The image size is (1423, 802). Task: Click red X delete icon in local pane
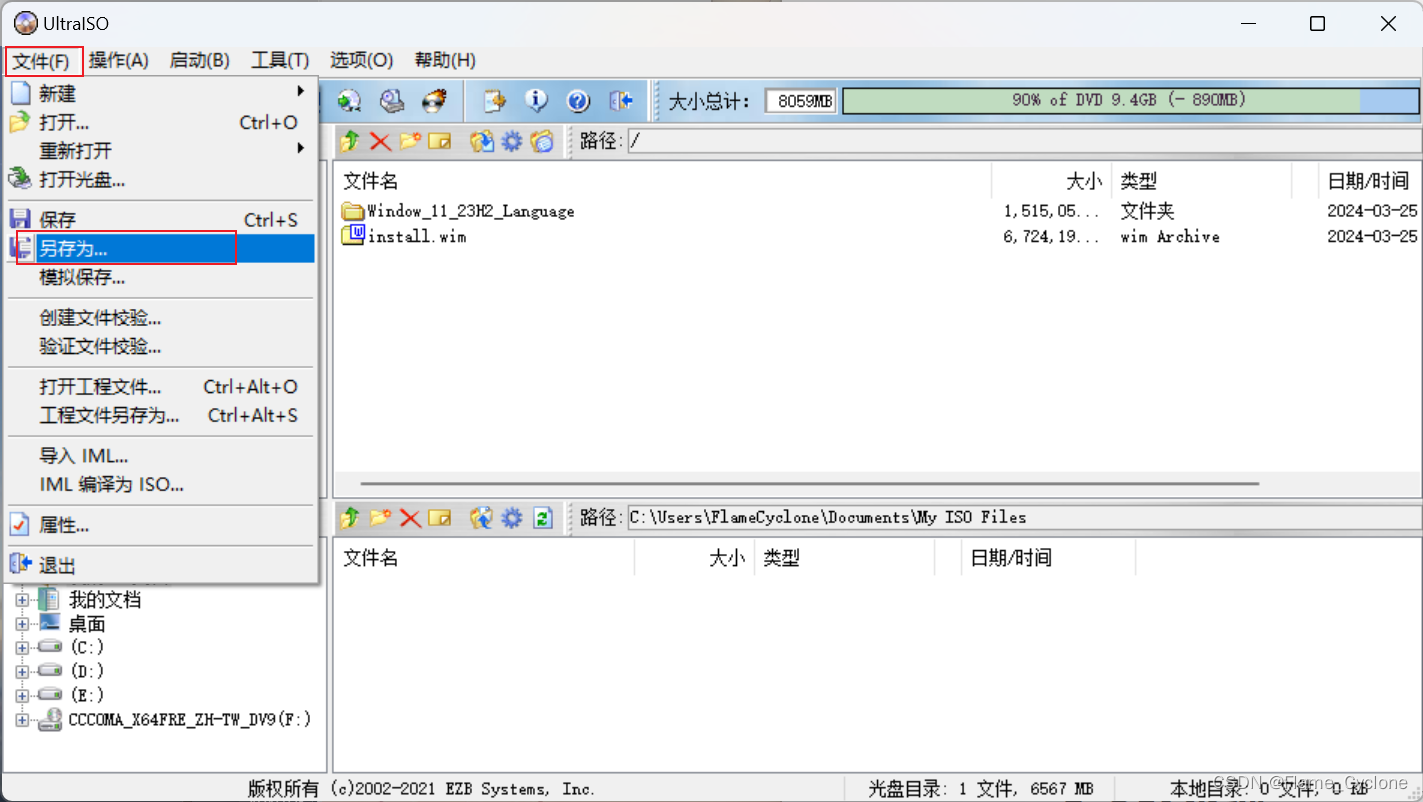click(410, 518)
